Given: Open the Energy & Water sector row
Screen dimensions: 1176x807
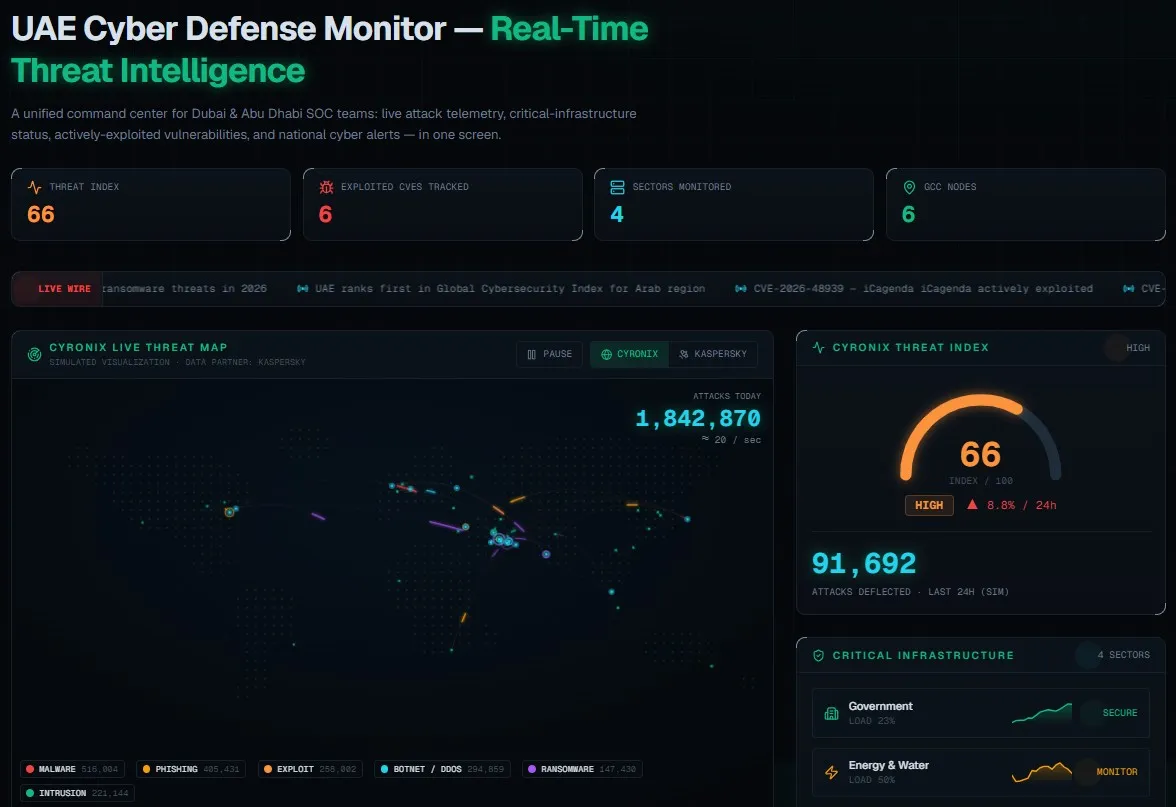Looking at the screenshot, I should point(981,772).
